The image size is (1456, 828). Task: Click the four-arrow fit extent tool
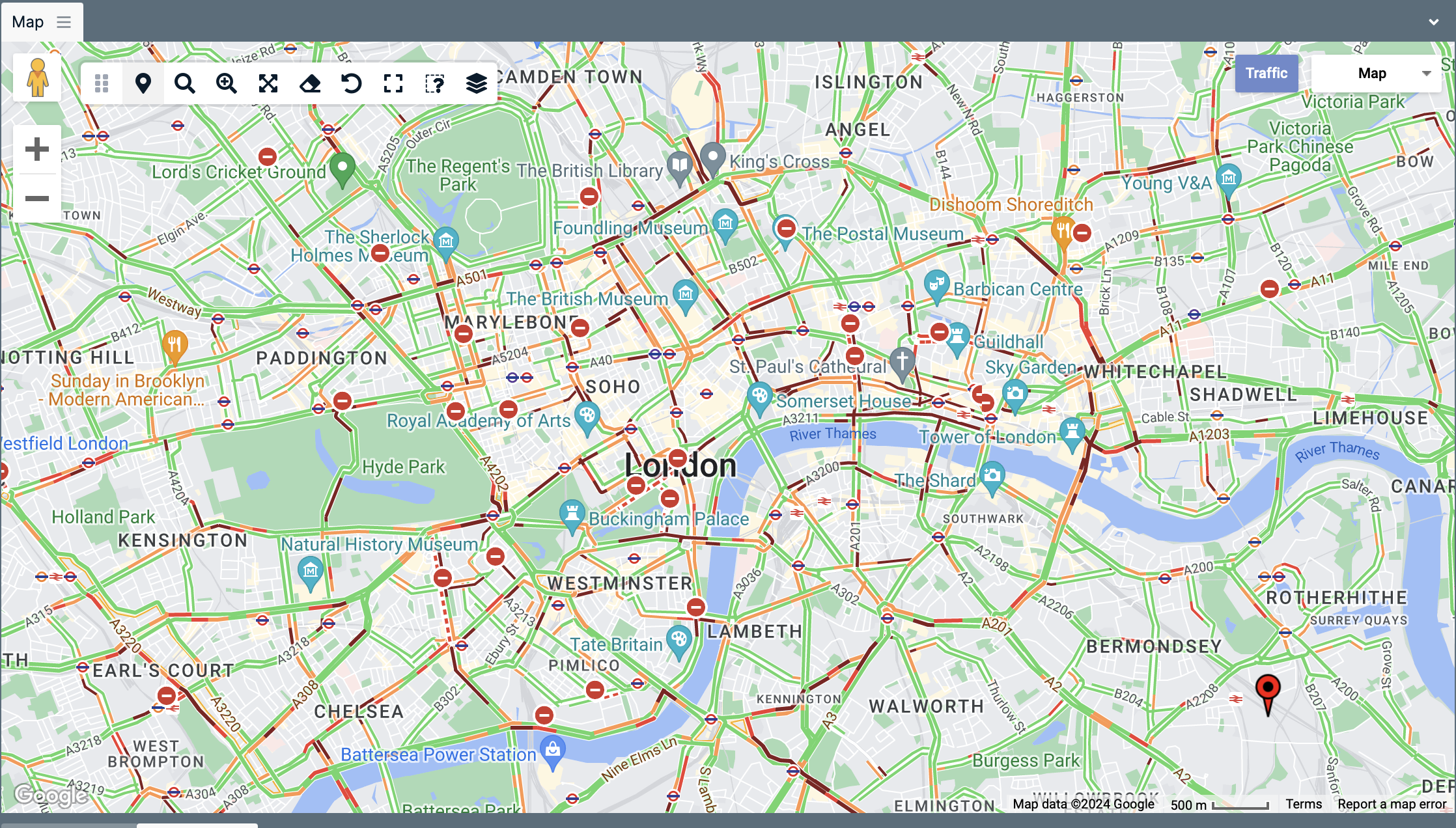268,83
